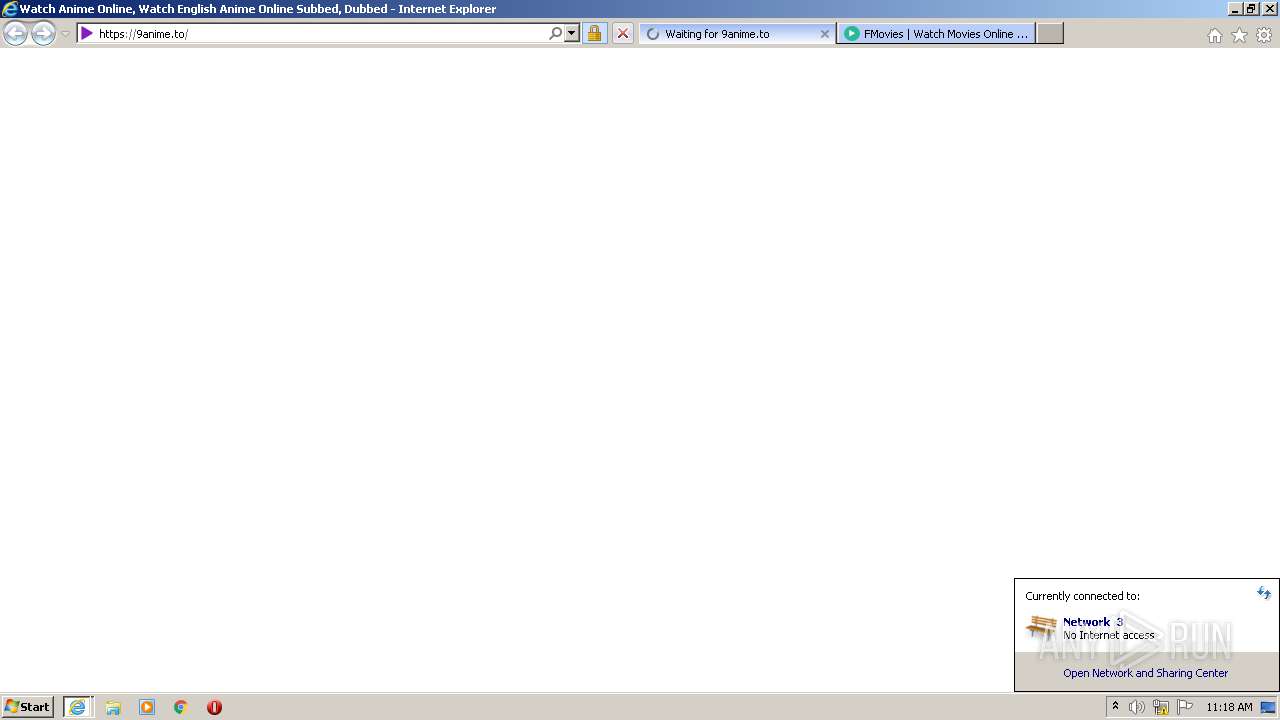
Task: Switch to the FMovies Watch Movies Online tab
Action: pyautogui.click(x=936, y=34)
